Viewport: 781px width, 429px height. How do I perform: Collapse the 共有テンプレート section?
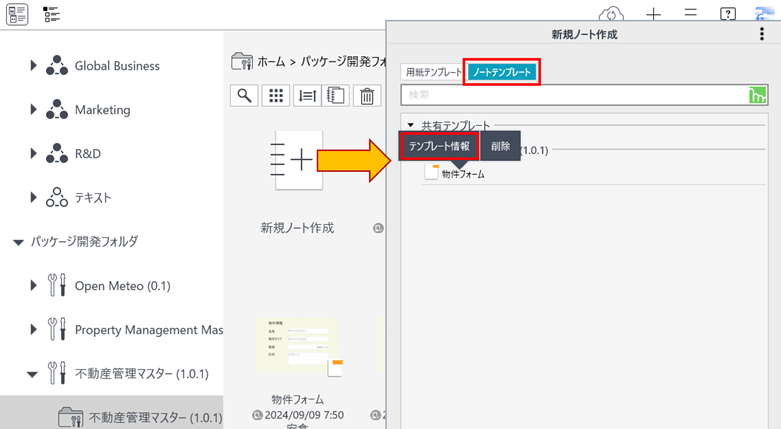tap(411, 125)
